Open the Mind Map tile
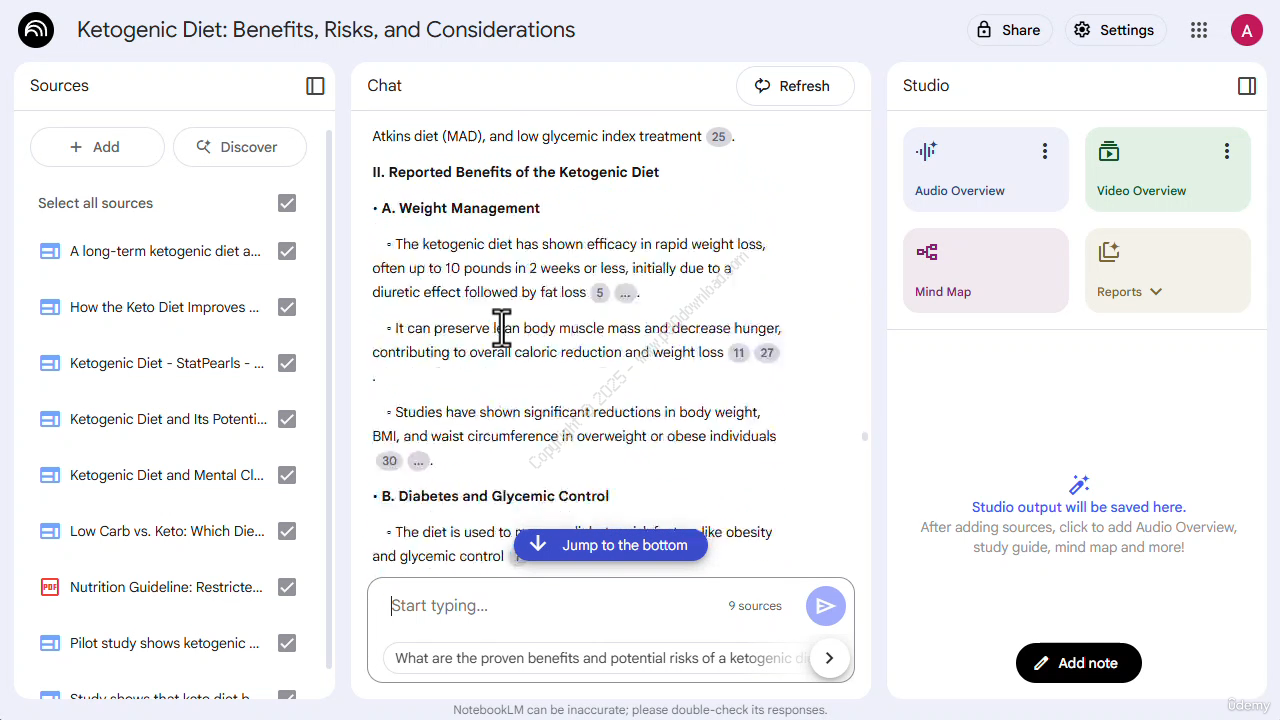The width and height of the screenshot is (1280, 720). coord(985,270)
